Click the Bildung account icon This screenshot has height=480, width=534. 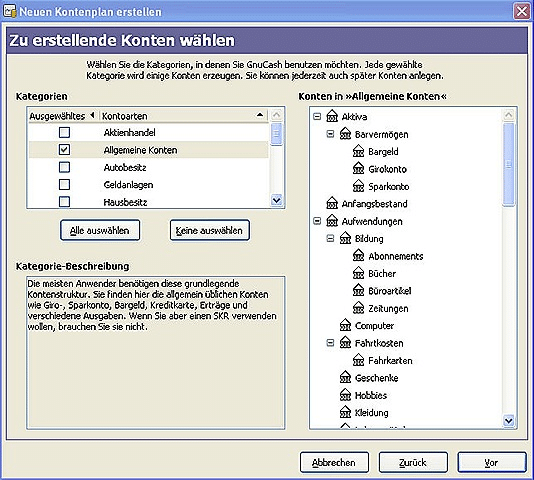click(x=345, y=238)
